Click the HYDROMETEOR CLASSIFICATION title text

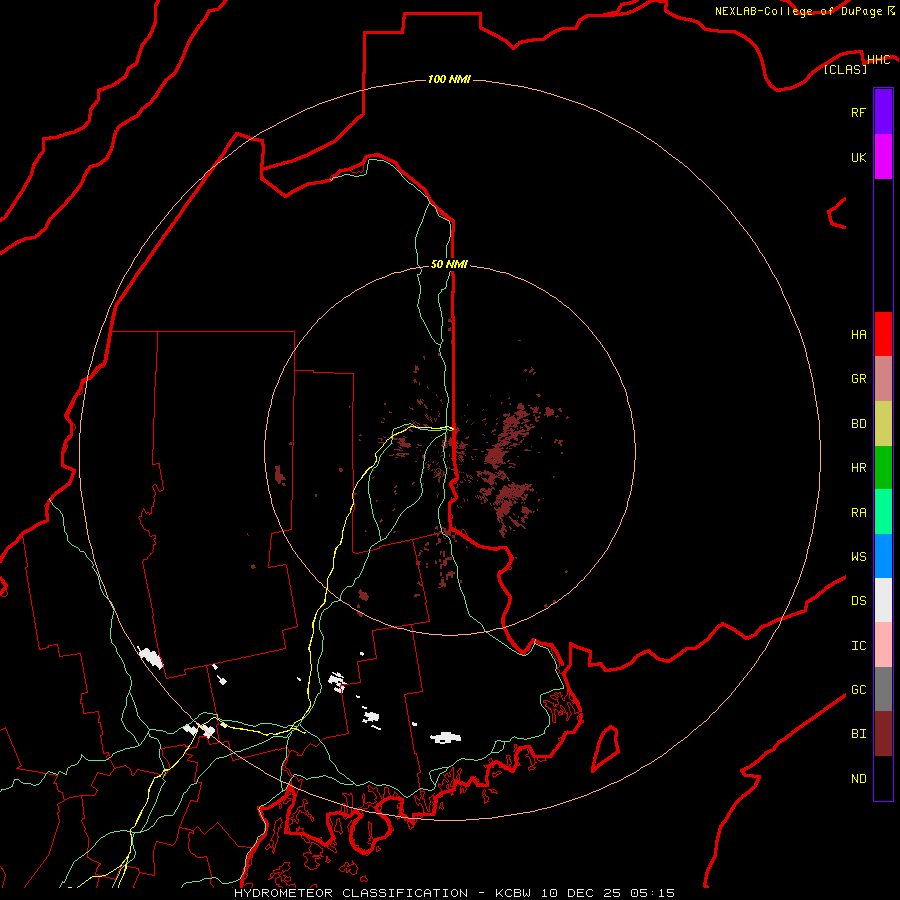(x=351, y=893)
